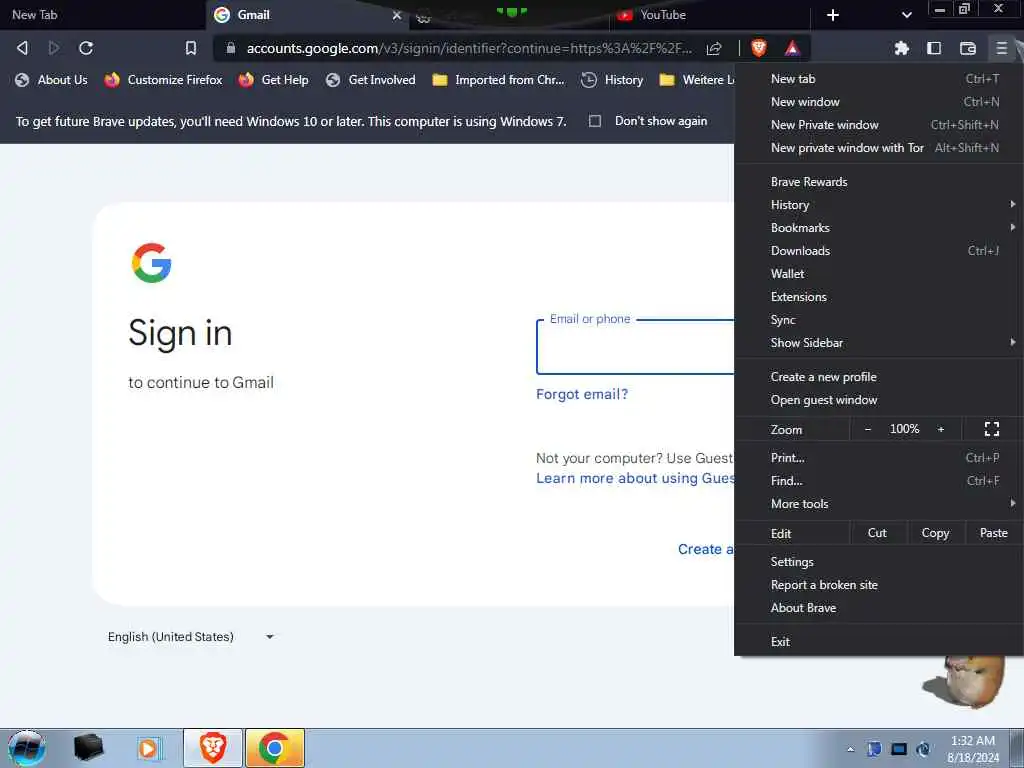Open the History bookmark with clock icon

tap(613, 80)
